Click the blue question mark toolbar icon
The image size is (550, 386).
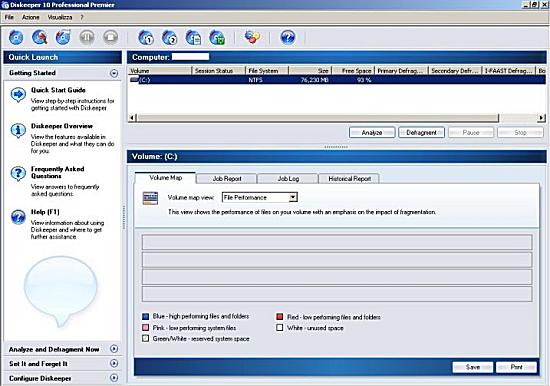pyautogui.click(x=288, y=37)
